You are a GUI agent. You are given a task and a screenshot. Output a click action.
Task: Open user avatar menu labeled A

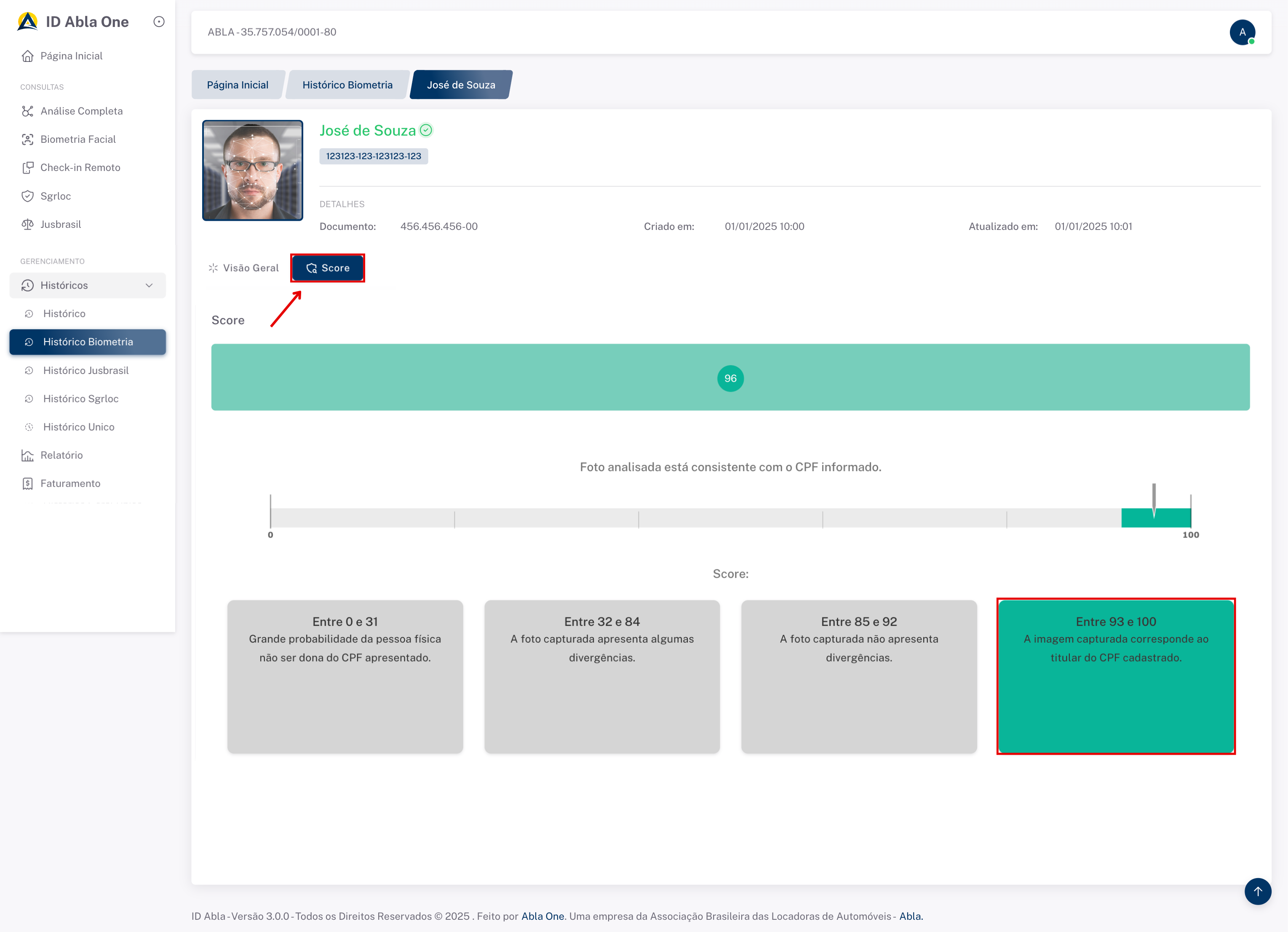tap(1242, 32)
